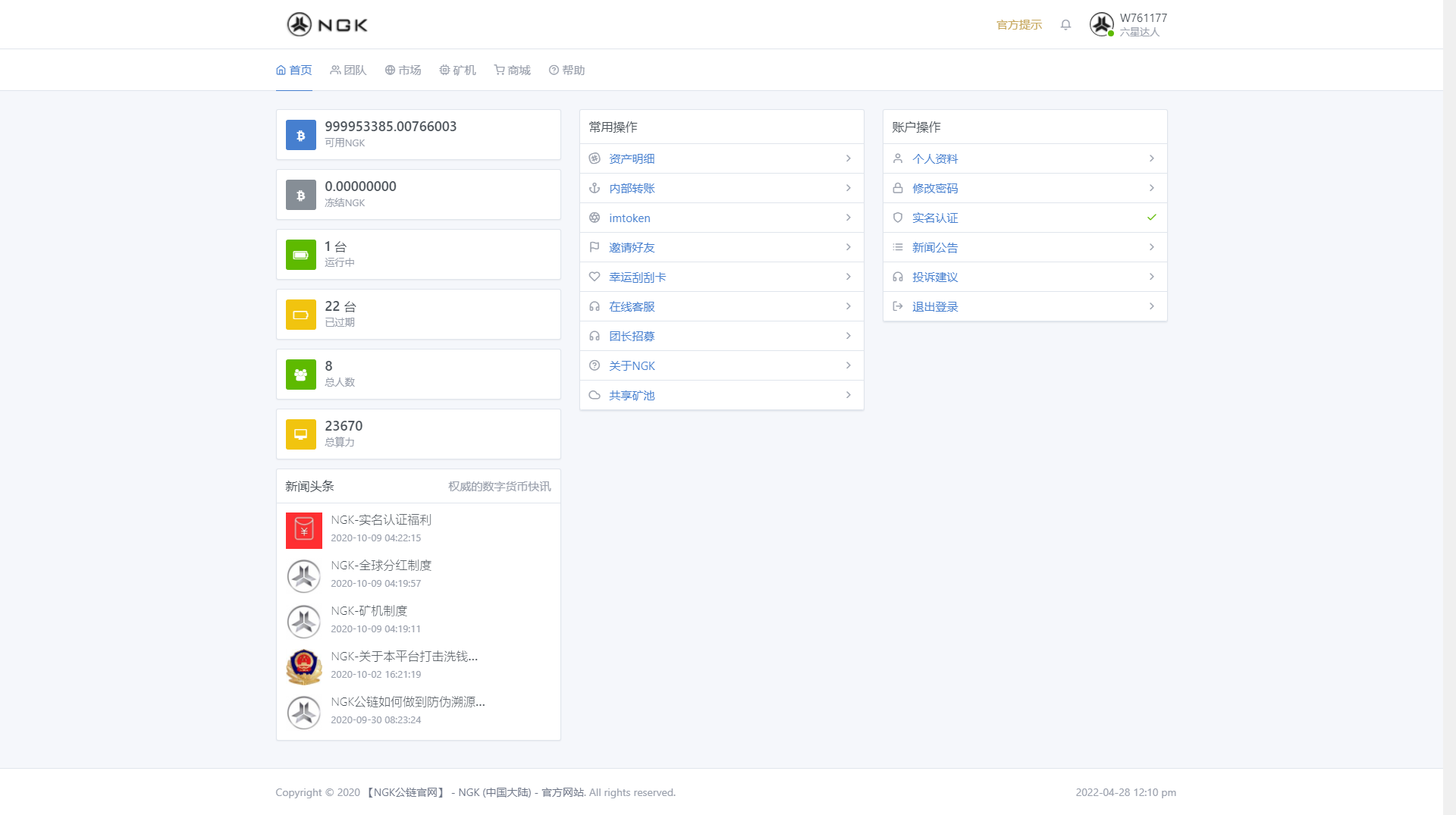1456x815 pixels.
Task: Click the 权威的数字货币快讯 text
Action: (500, 486)
